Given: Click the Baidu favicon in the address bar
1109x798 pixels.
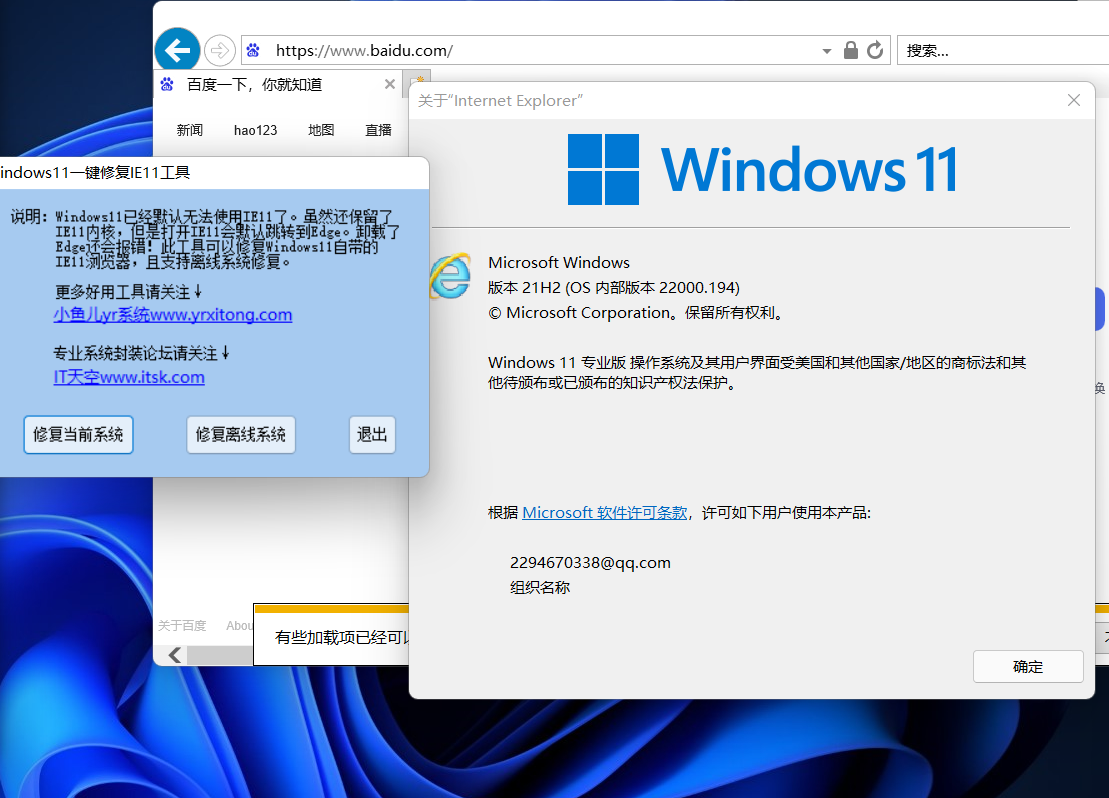Looking at the screenshot, I should (253, 49).
